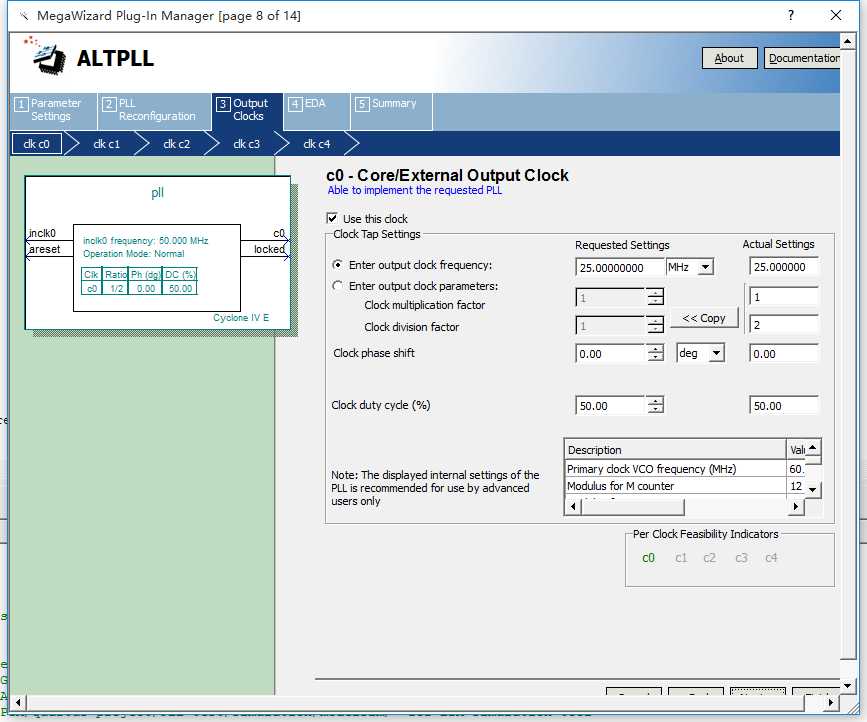Click description table scroll right arrow
The image size is (867, 722).
(796, 506)
